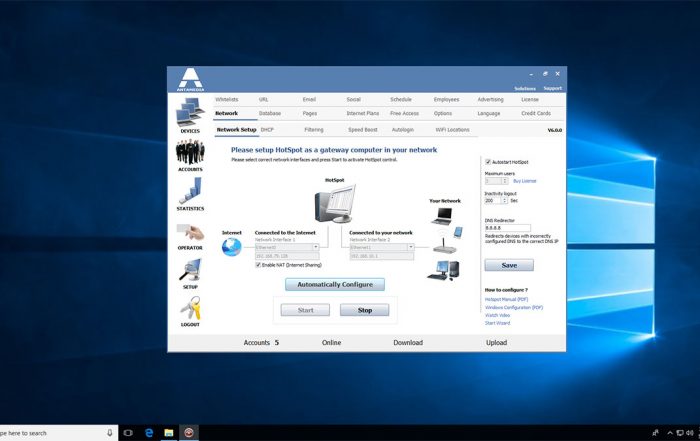Click the Stop button

tap(365, 310)
